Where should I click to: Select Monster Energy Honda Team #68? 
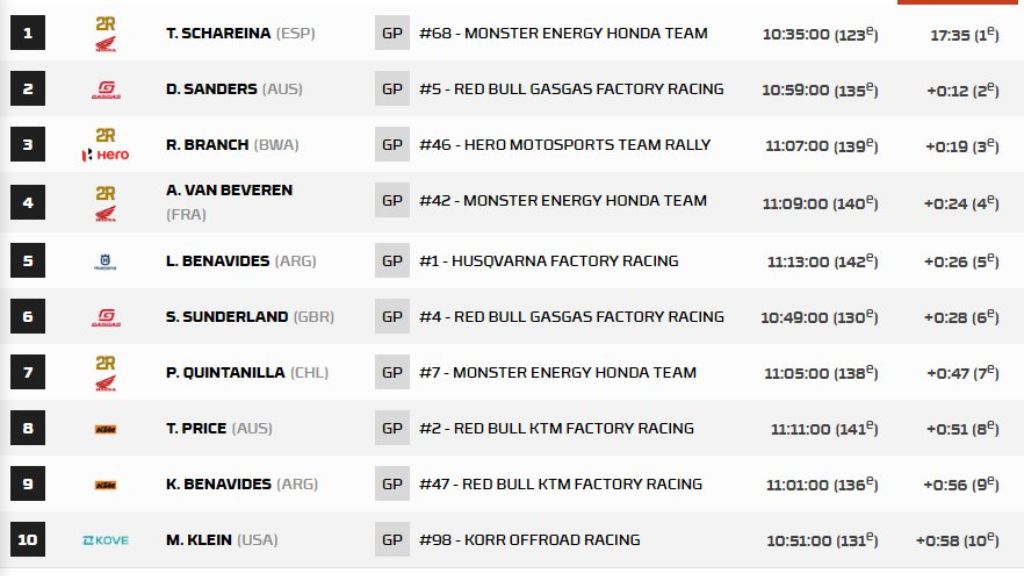click(563, 33)
